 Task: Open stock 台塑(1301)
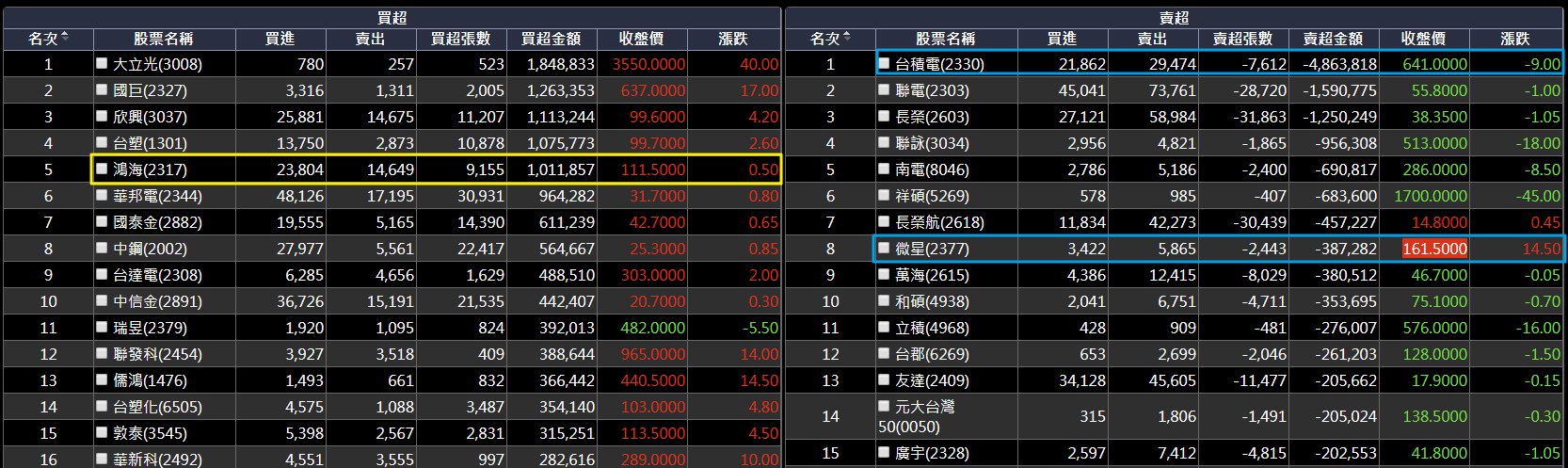pyautogui.click(x=150, y=143)
